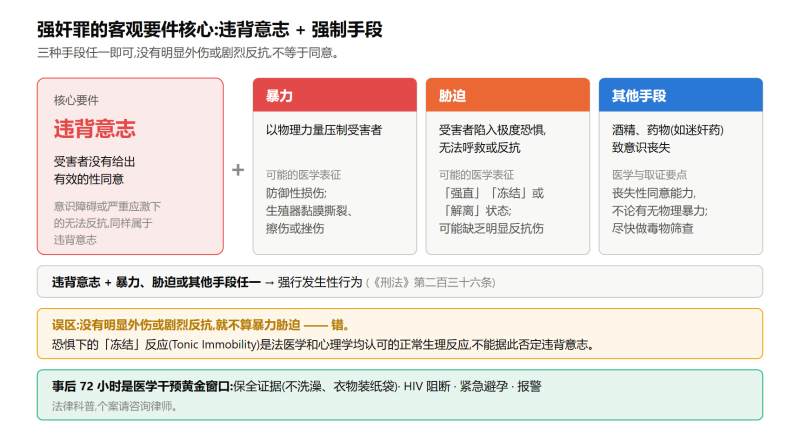The image size is (800, 433).
Task: Click the line '酒精、药物(如迷奸药)'
Action: tap(667, 130)
